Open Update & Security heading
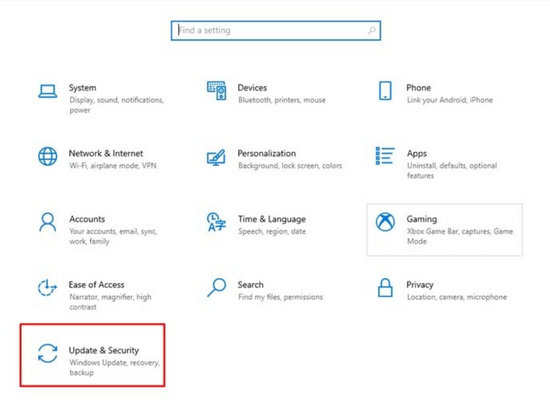Screen dimensions: 550x400 coord(104,351)
